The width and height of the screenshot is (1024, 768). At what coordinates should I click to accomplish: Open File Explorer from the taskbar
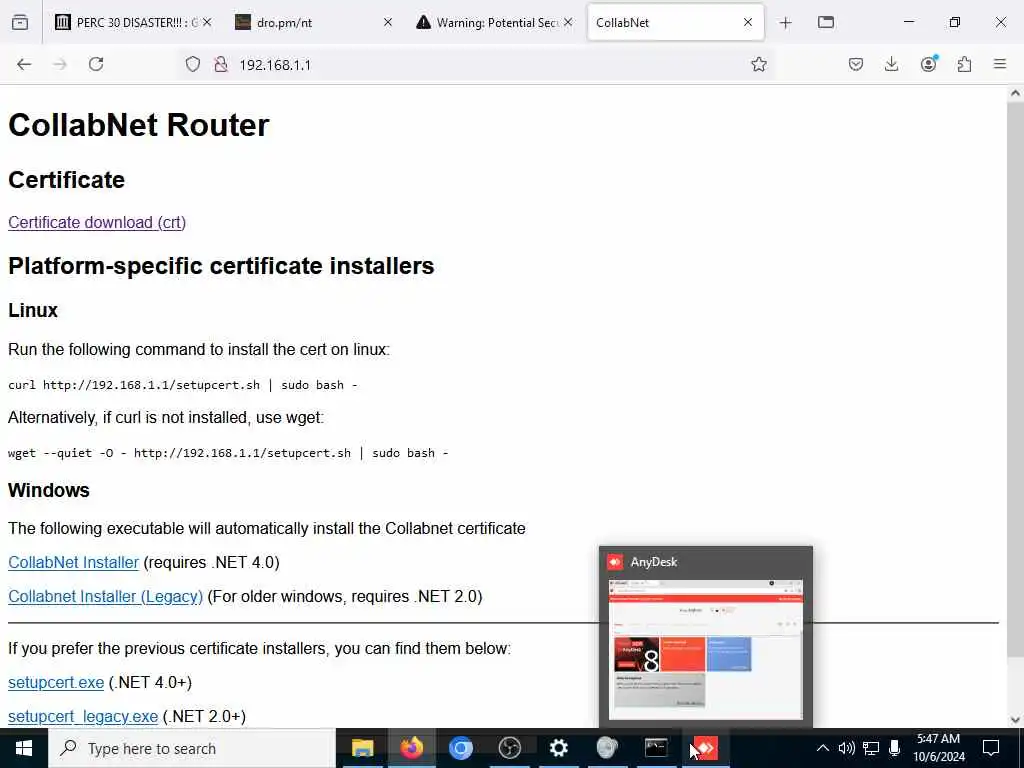click(x=362, y=748)
